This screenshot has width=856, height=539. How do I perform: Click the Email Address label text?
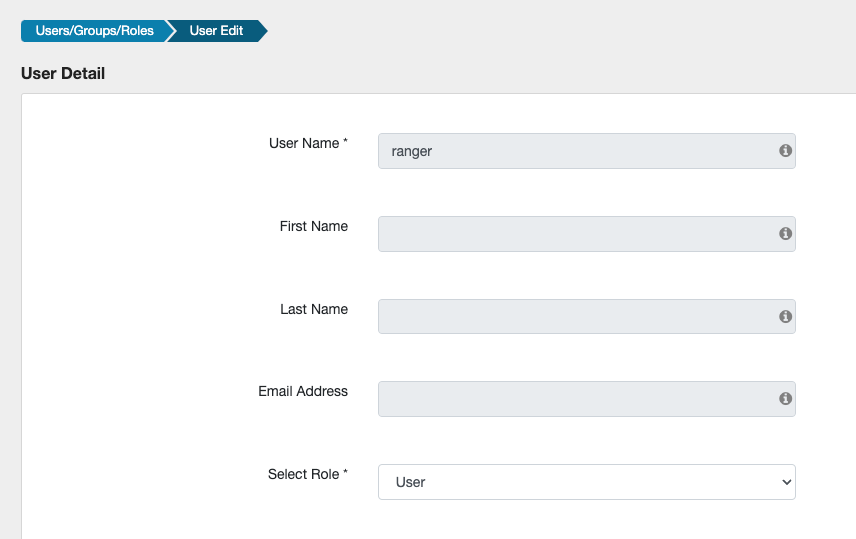pos(303,391)
